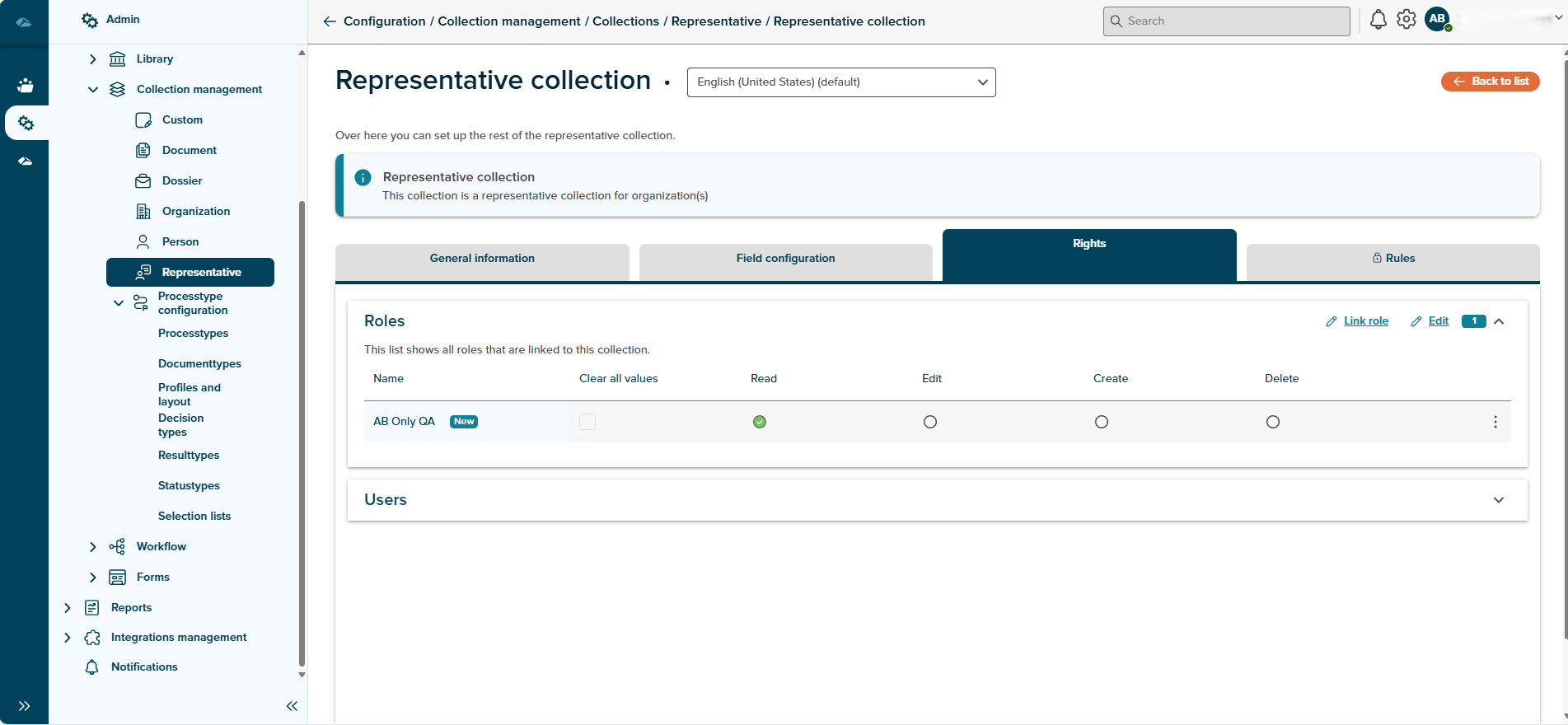Screen dimensions: 1568x725
Task: Enable Edit right for AB Only QA
Action: (930, 422)
